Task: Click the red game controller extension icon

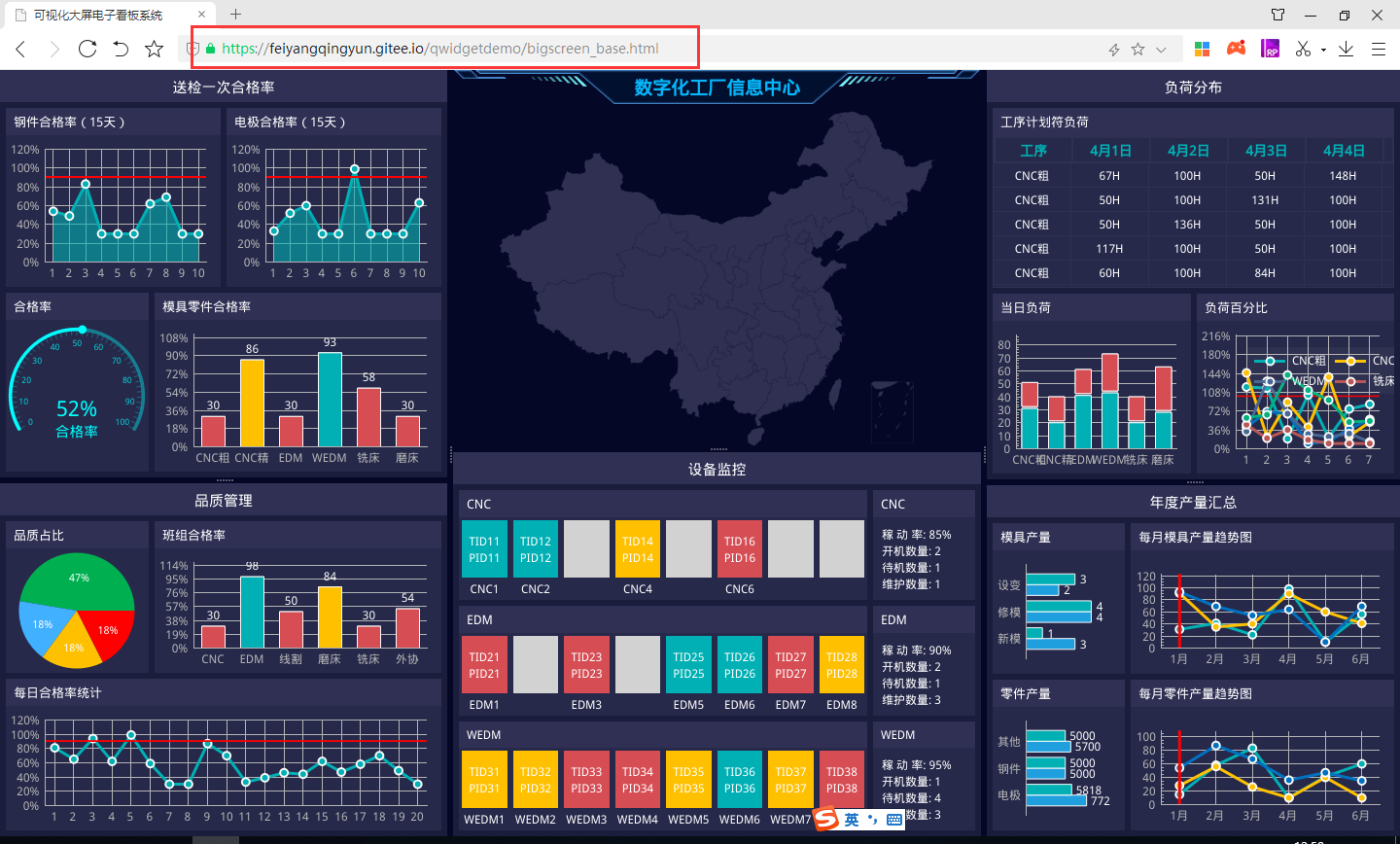Action: pos(1236,49)
